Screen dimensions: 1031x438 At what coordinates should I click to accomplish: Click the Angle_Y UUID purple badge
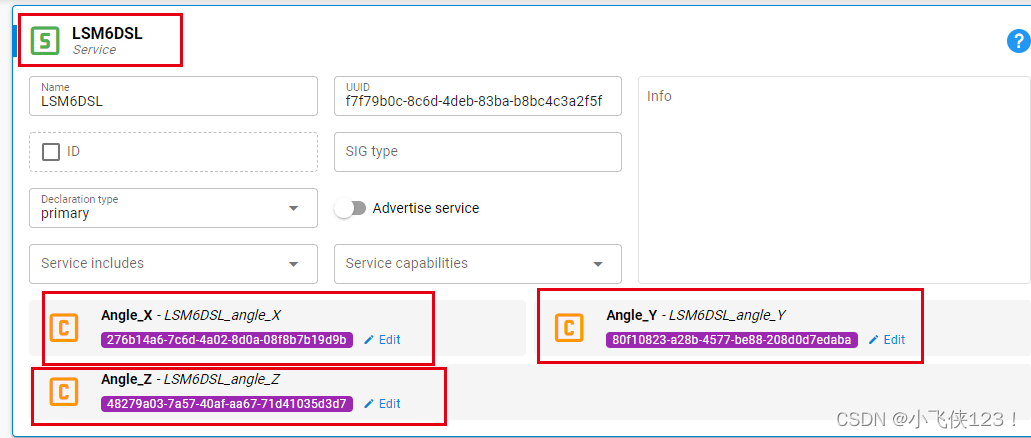732,340
